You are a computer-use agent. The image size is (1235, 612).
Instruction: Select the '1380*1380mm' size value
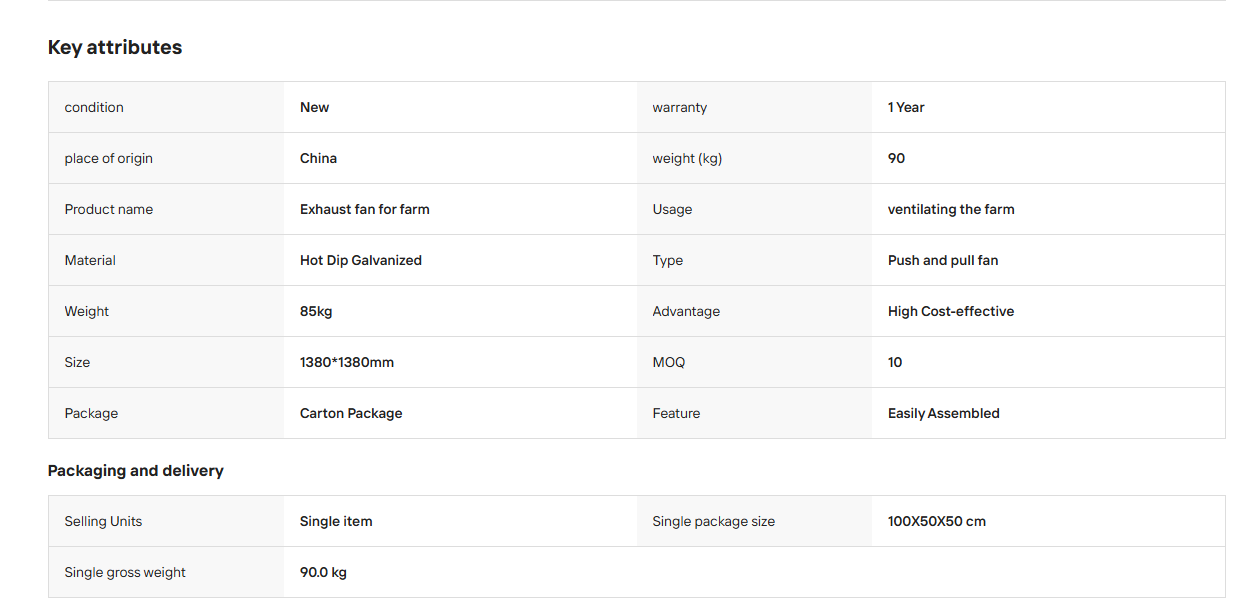coord(347,362)
